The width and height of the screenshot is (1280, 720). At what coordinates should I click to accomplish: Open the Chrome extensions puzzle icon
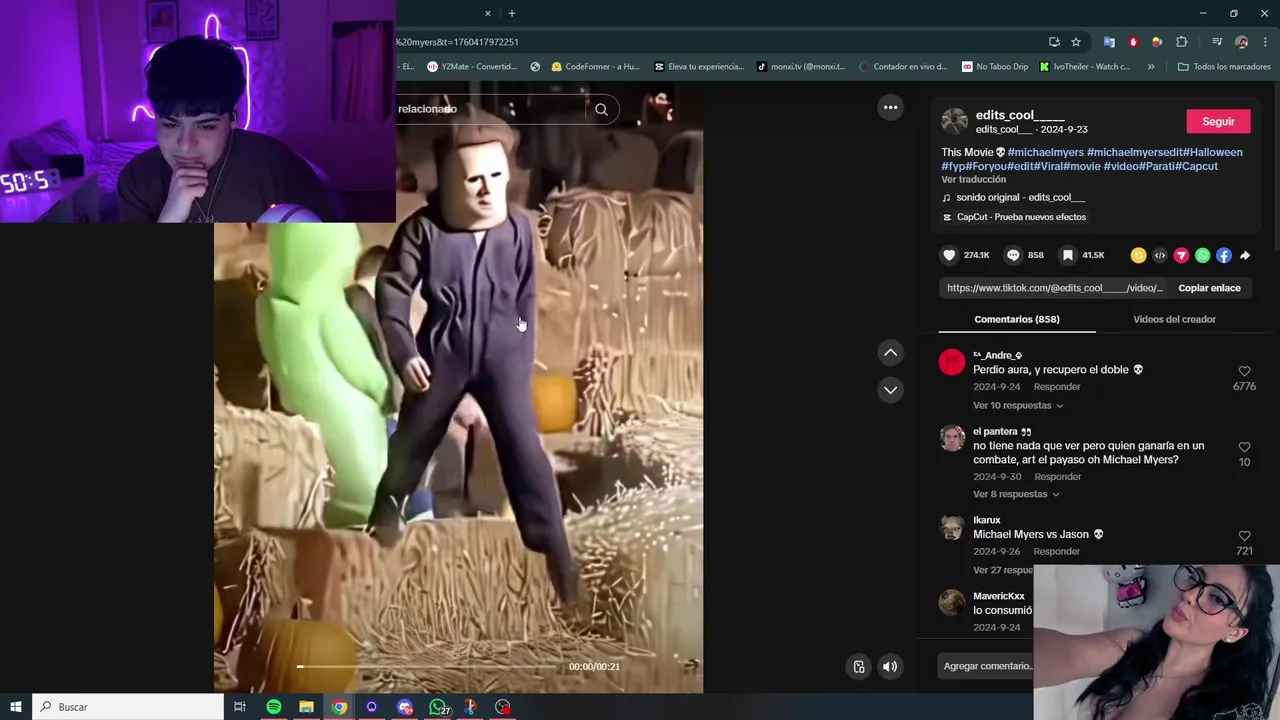pyautogui.click(x=1181, y=42)
